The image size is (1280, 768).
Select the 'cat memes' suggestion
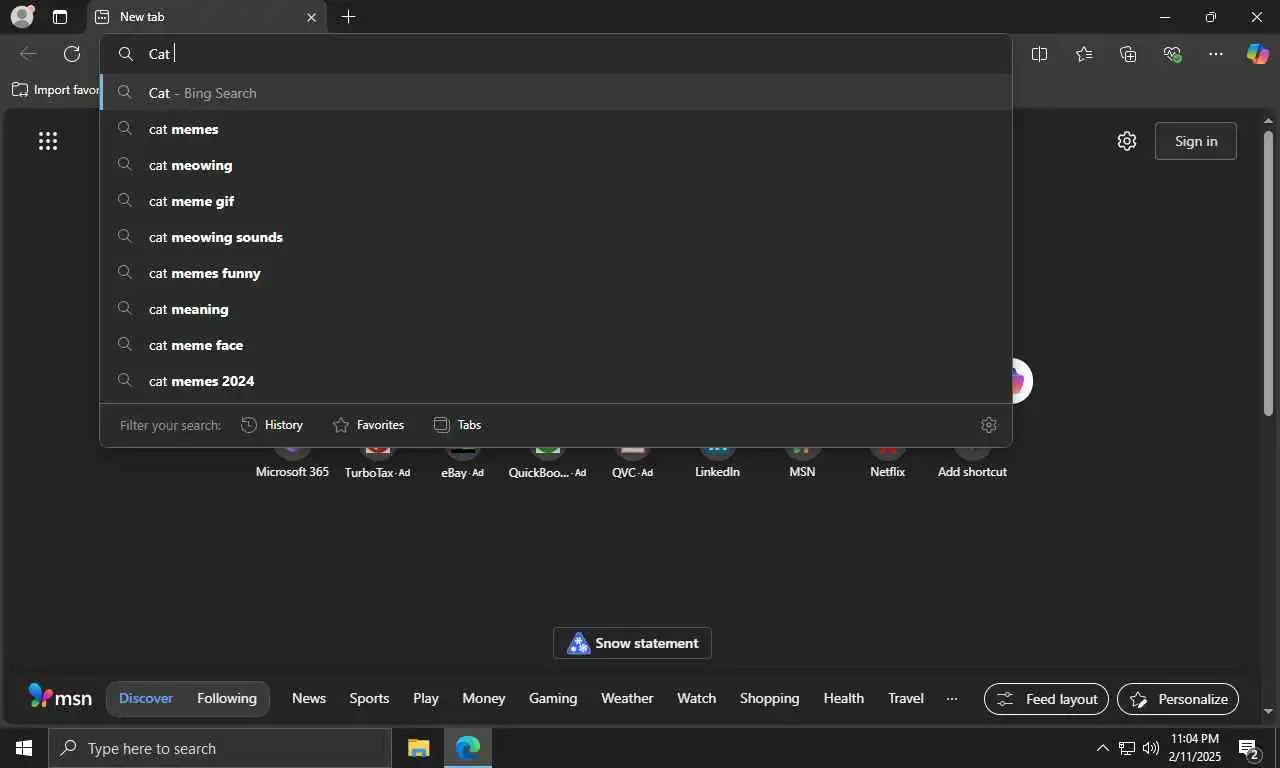[556, 129]
